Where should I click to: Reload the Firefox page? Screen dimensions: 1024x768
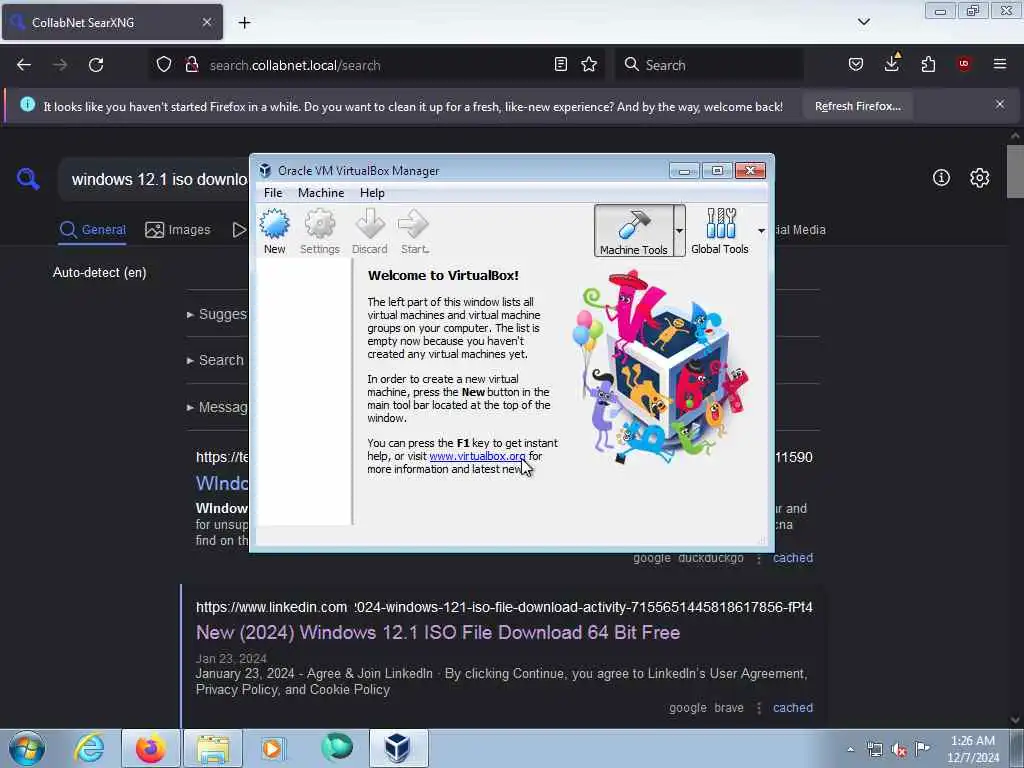click(96, 65)
